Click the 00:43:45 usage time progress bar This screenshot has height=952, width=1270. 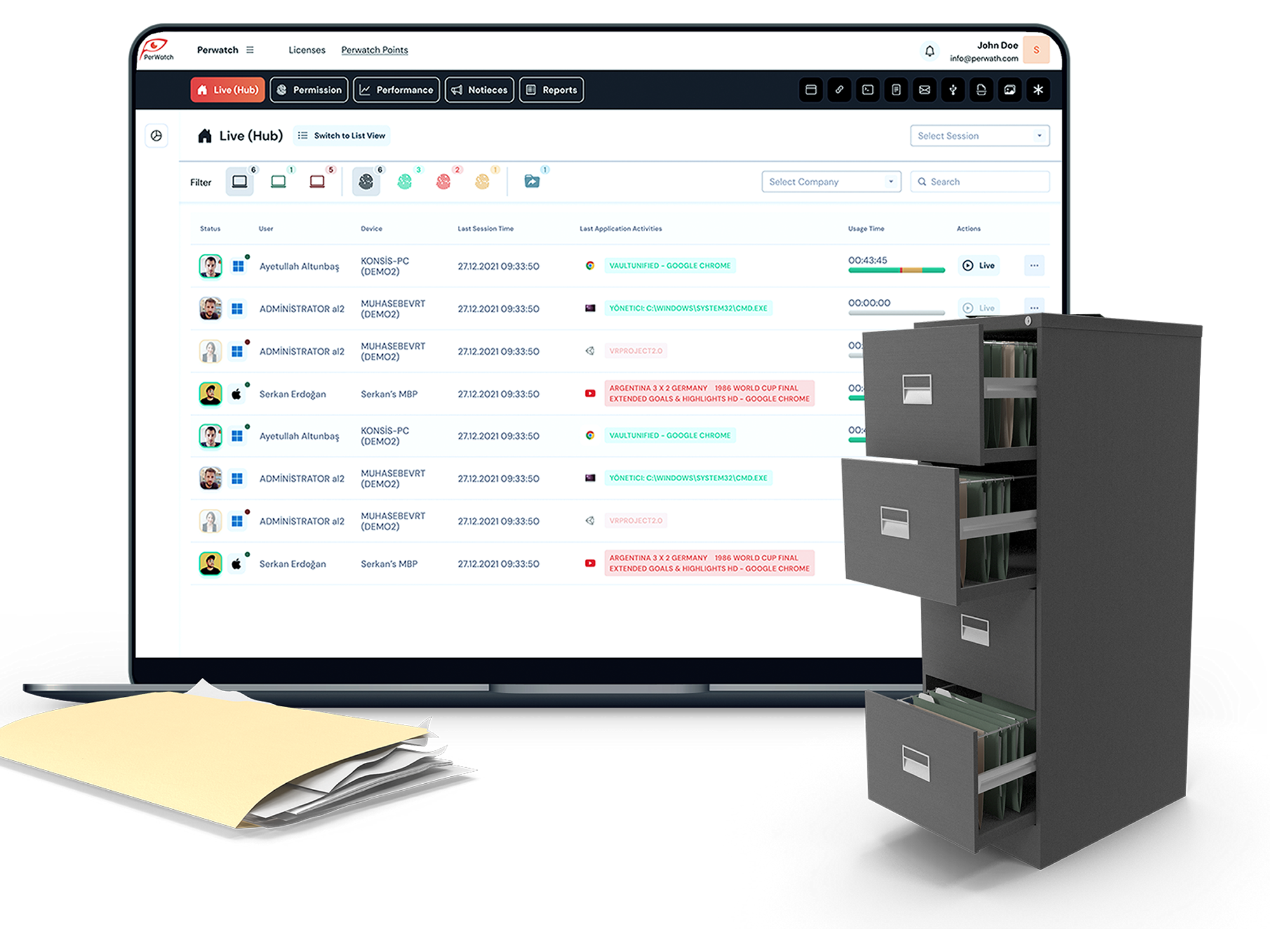point(897,270)
